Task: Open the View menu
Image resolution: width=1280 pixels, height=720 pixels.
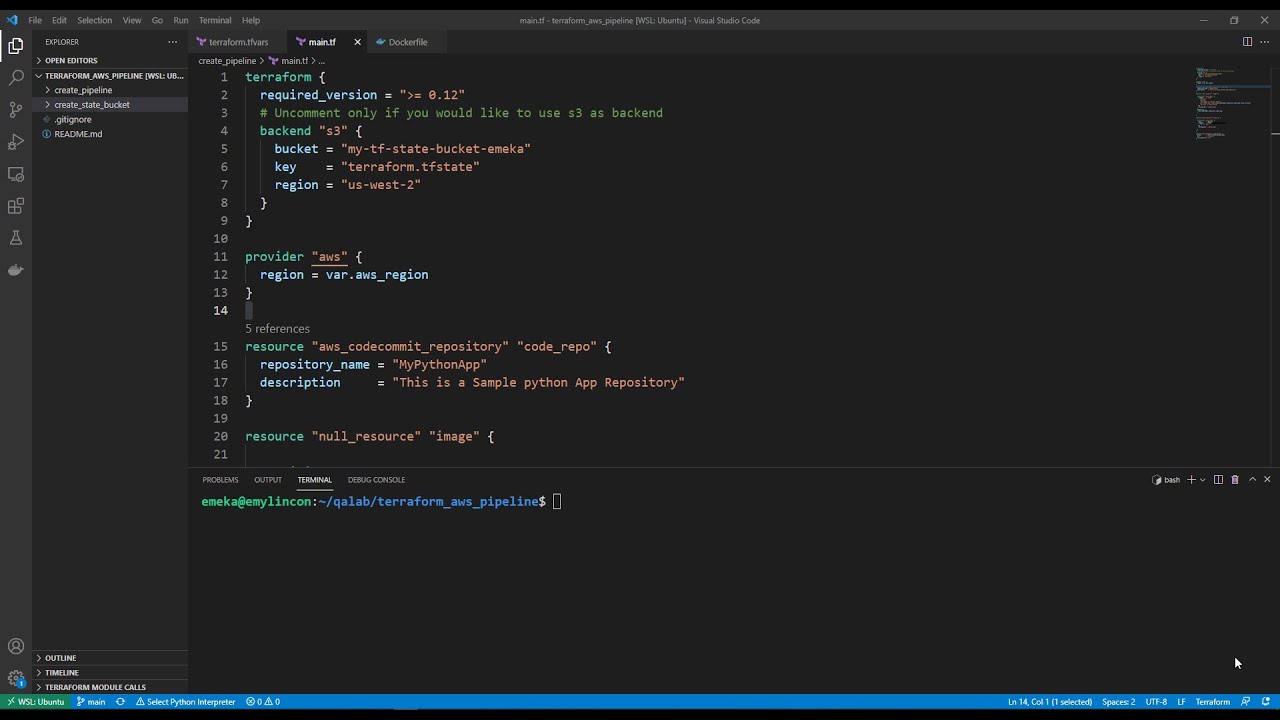Action: click(132, 20)
